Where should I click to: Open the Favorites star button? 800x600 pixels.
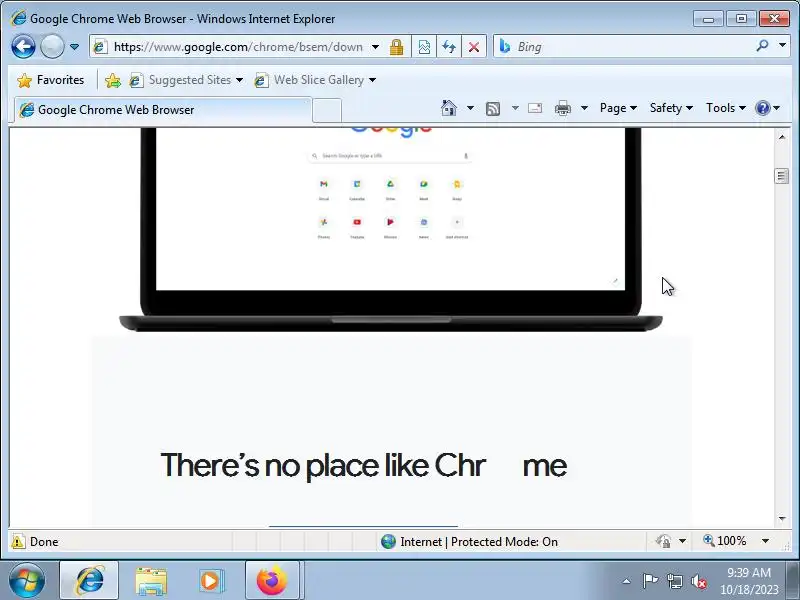51,80
